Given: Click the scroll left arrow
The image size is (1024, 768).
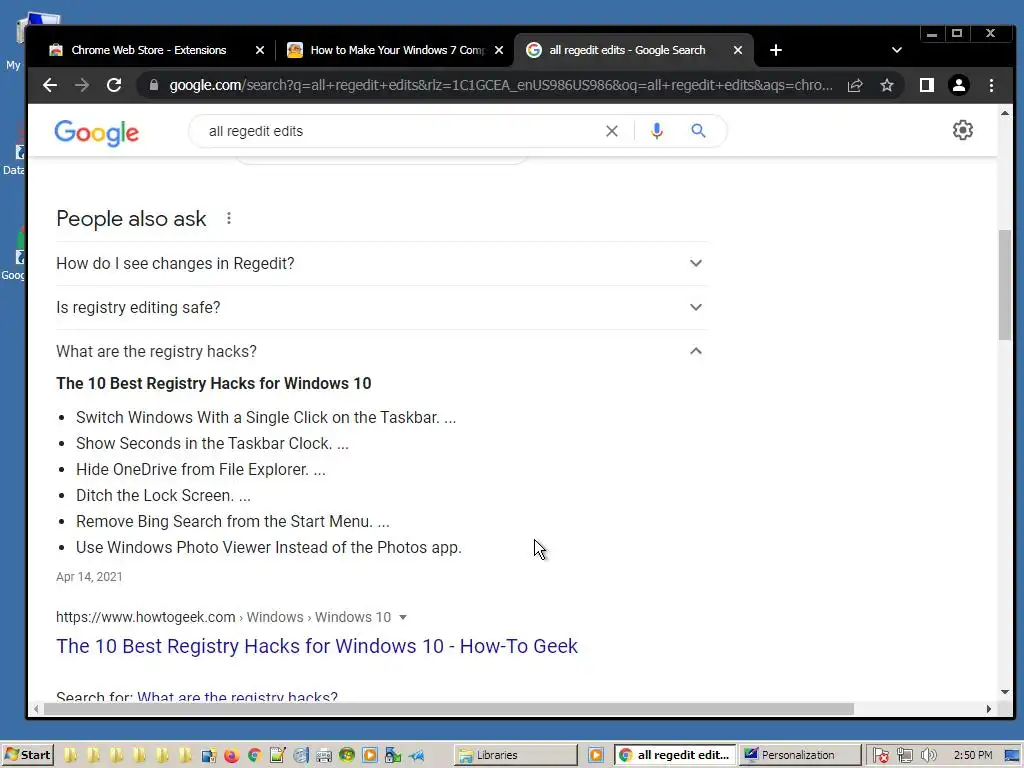Looking at the screenshot, I should click(36, 709).
